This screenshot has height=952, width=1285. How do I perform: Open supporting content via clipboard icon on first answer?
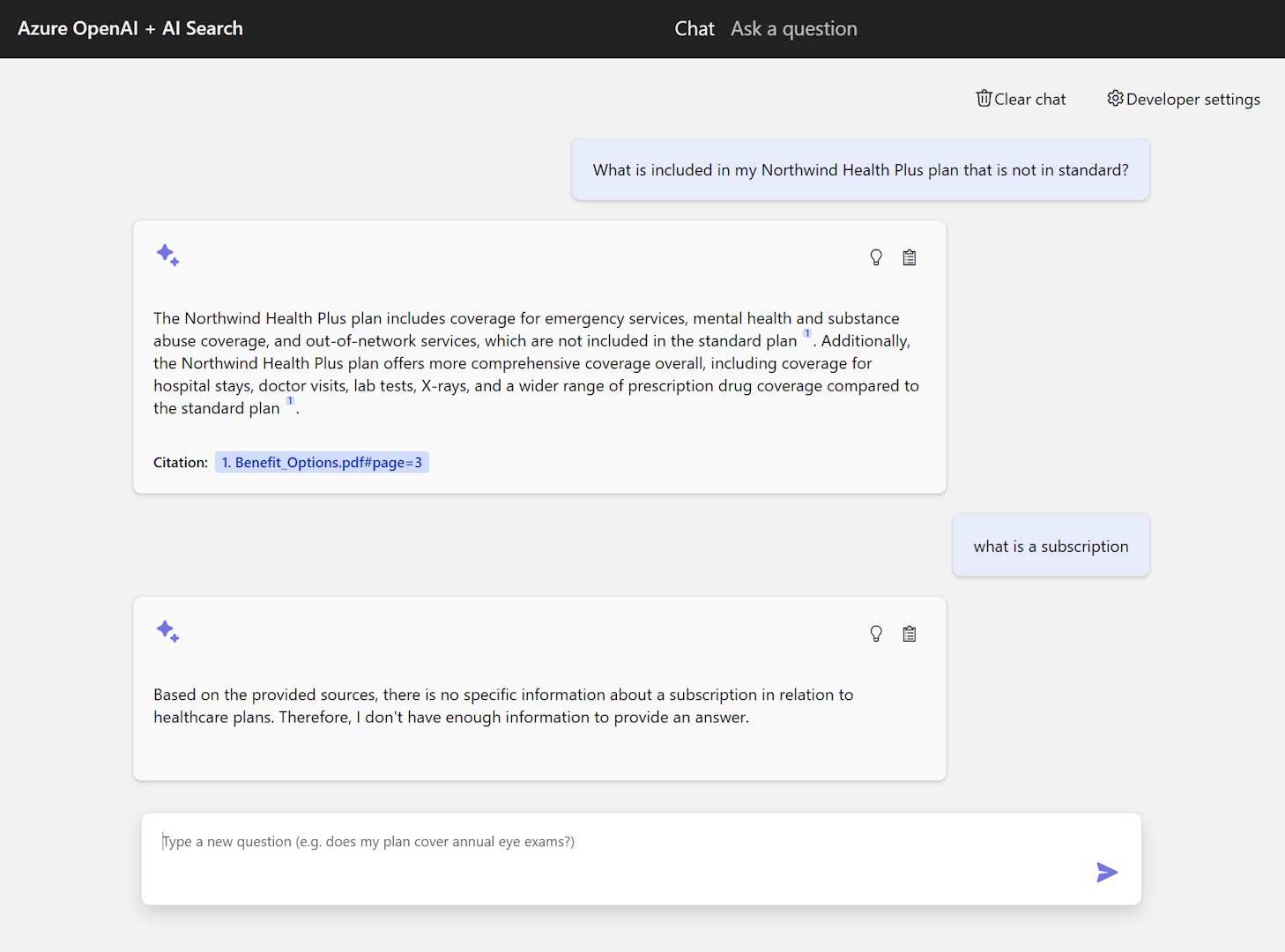click(909, 257)
